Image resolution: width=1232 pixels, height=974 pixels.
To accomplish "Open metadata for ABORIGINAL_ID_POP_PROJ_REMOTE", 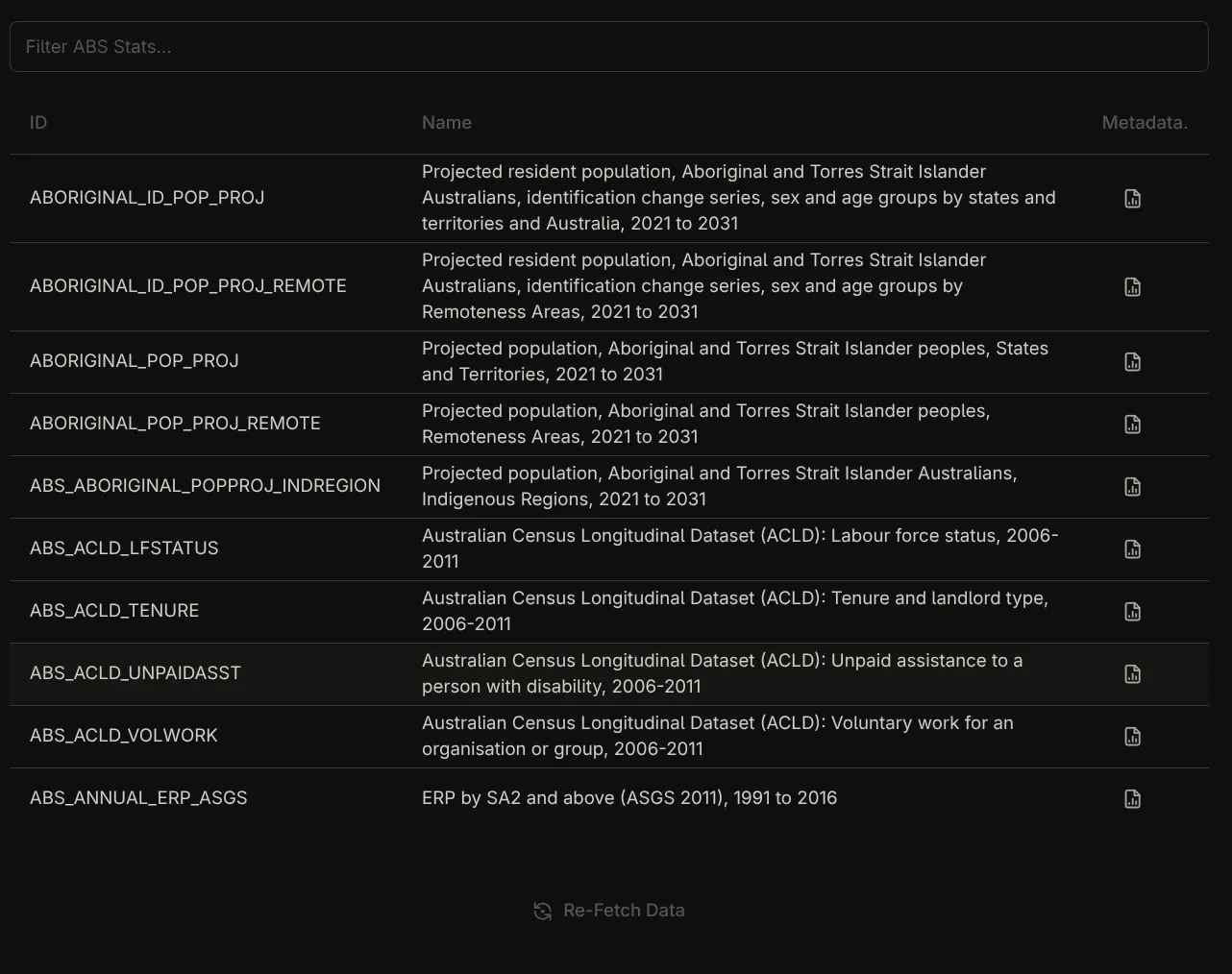I will [1132, 286].
